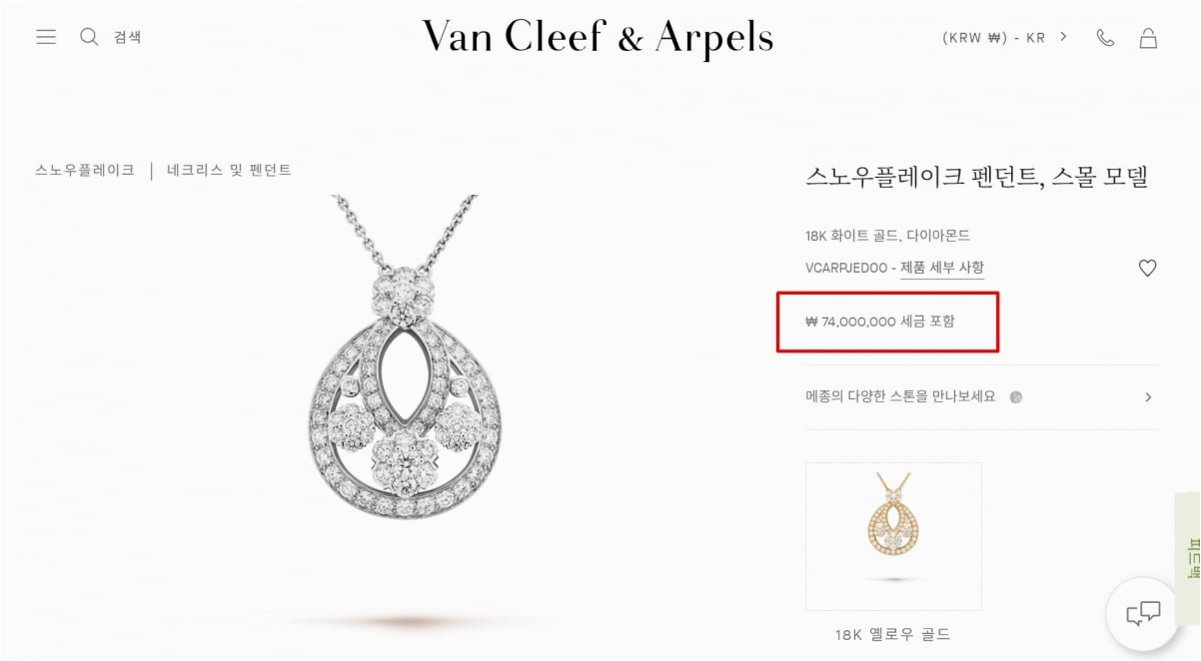Screen dimensions: 1201x661
Task: Expand the 메종의 다양한 스톤을 만나보세요 row arrow
Action: pos(1148,397)
